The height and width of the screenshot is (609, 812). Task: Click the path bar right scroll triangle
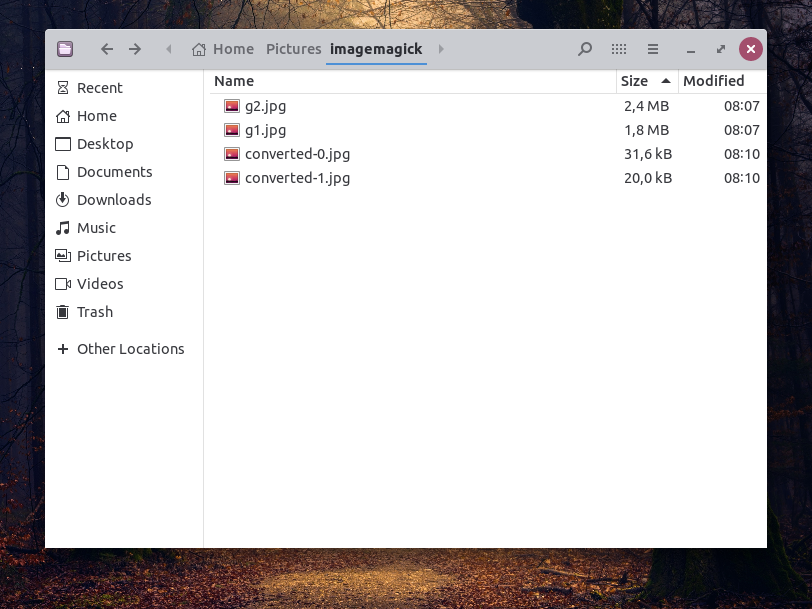pyautogui.click(x=441, y=49)
